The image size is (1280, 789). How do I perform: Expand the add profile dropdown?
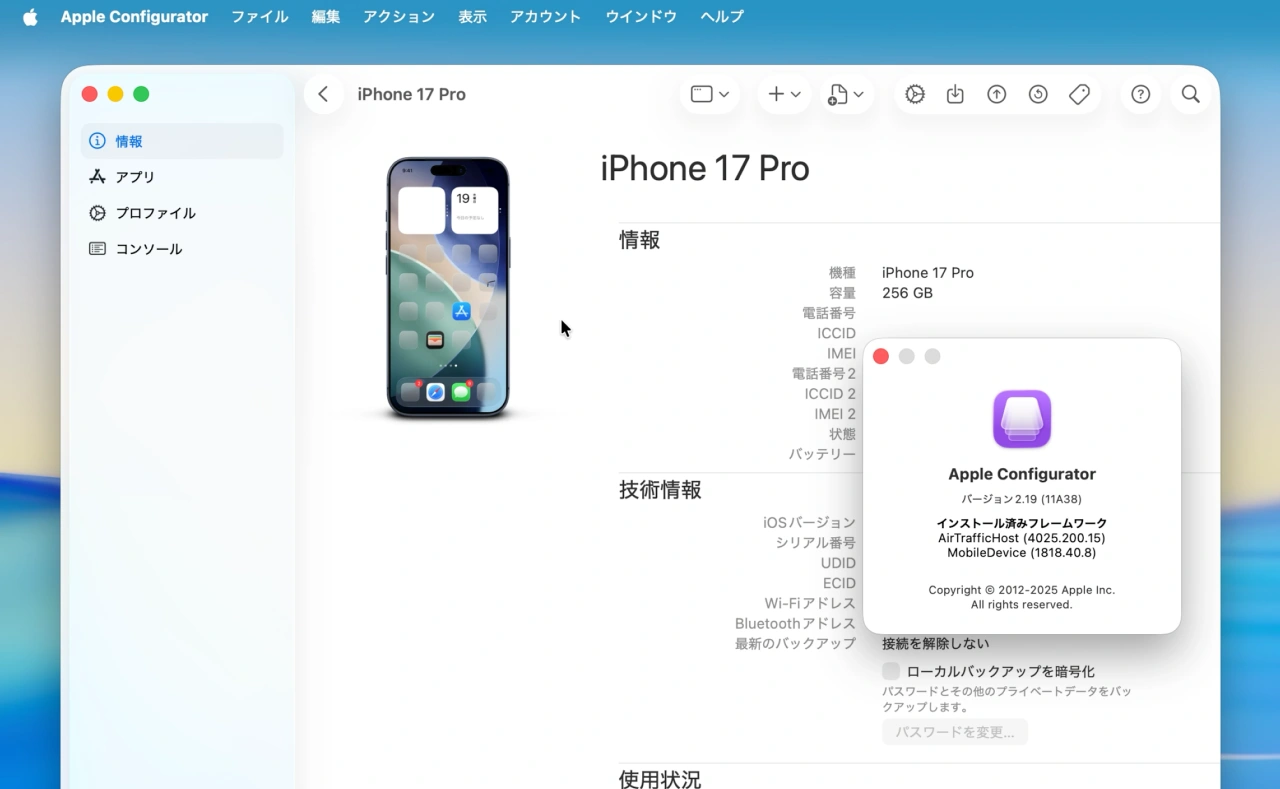click(847, 93)
